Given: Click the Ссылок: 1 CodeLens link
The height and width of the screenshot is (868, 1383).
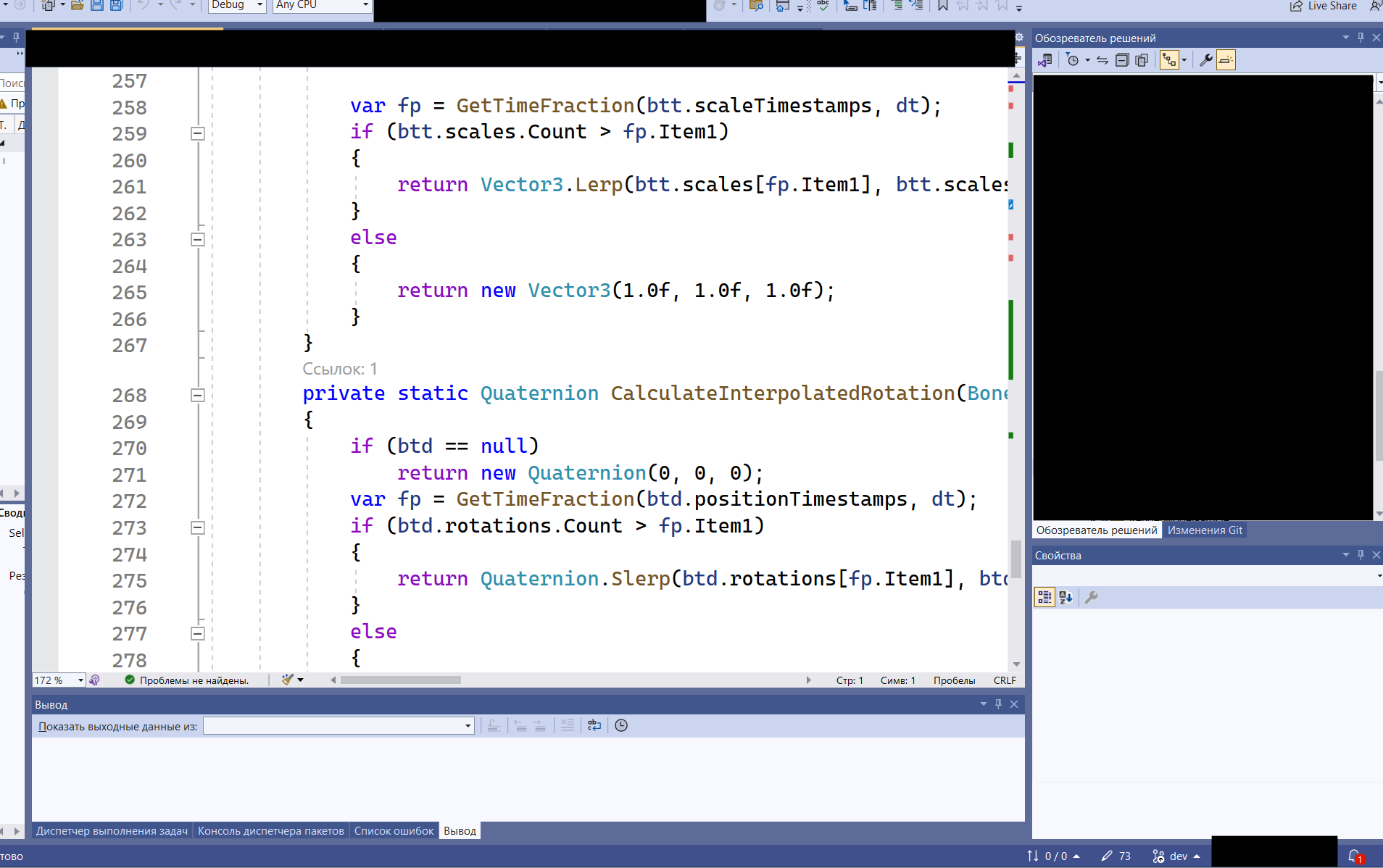Looking at the screenshot, I should pyautogui.click(x=339, y=369).
